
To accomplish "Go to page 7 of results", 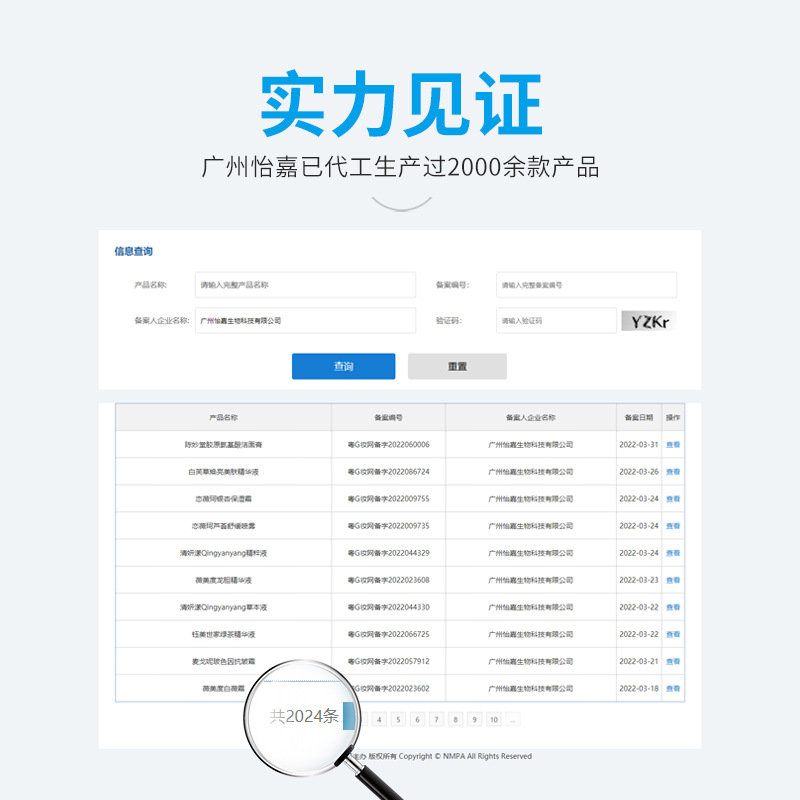I will tap(437, 718).
